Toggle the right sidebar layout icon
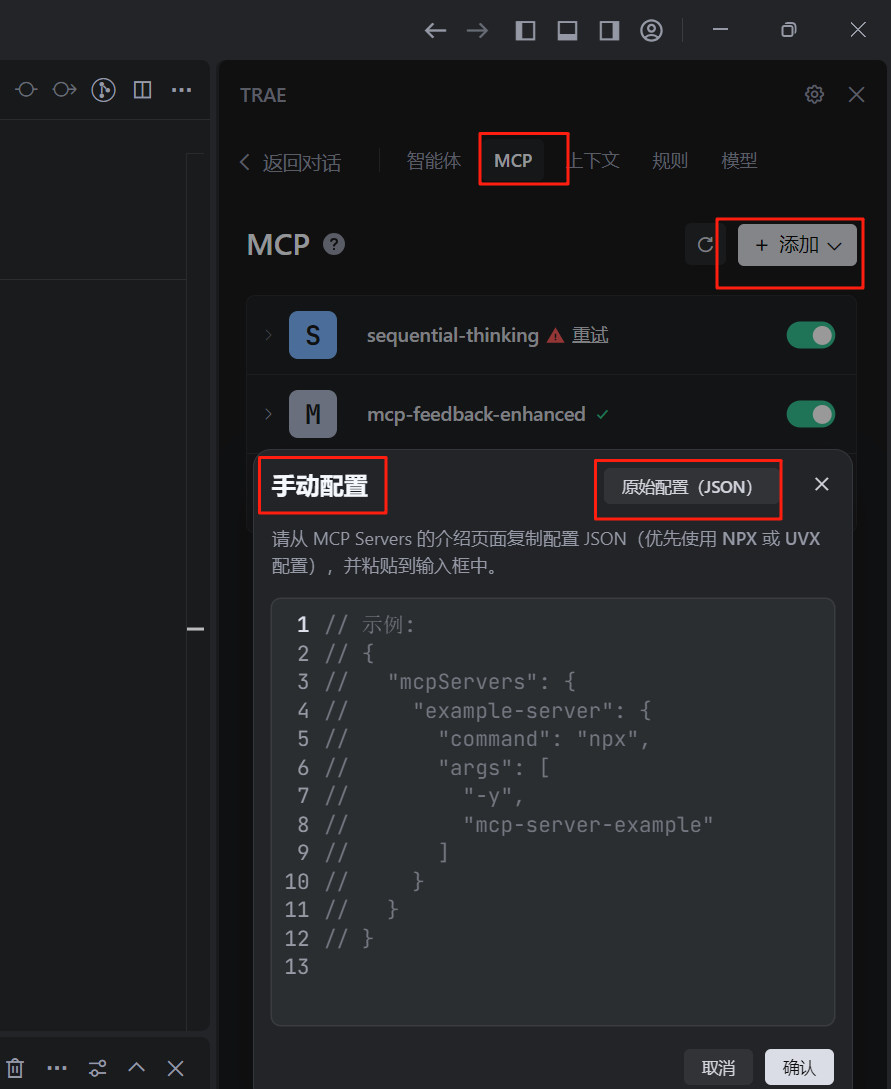 pos(609,31)
